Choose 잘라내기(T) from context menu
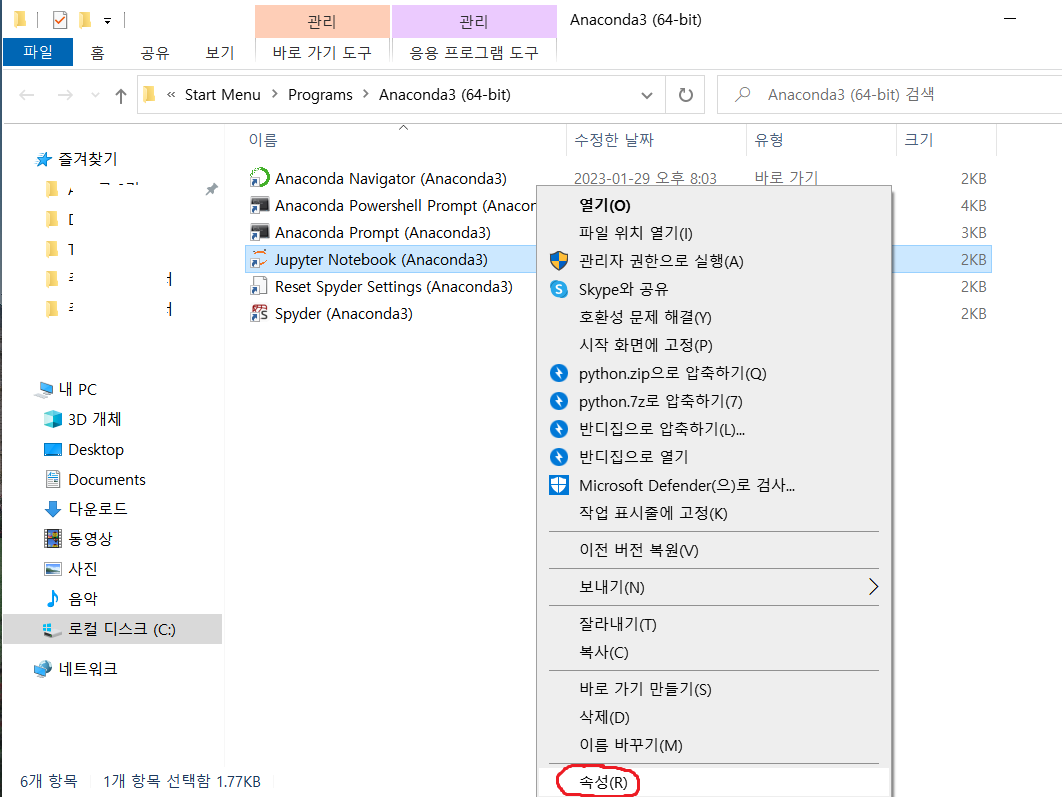The height and width of the screenshot is (797, 1062). coord(714,624)
